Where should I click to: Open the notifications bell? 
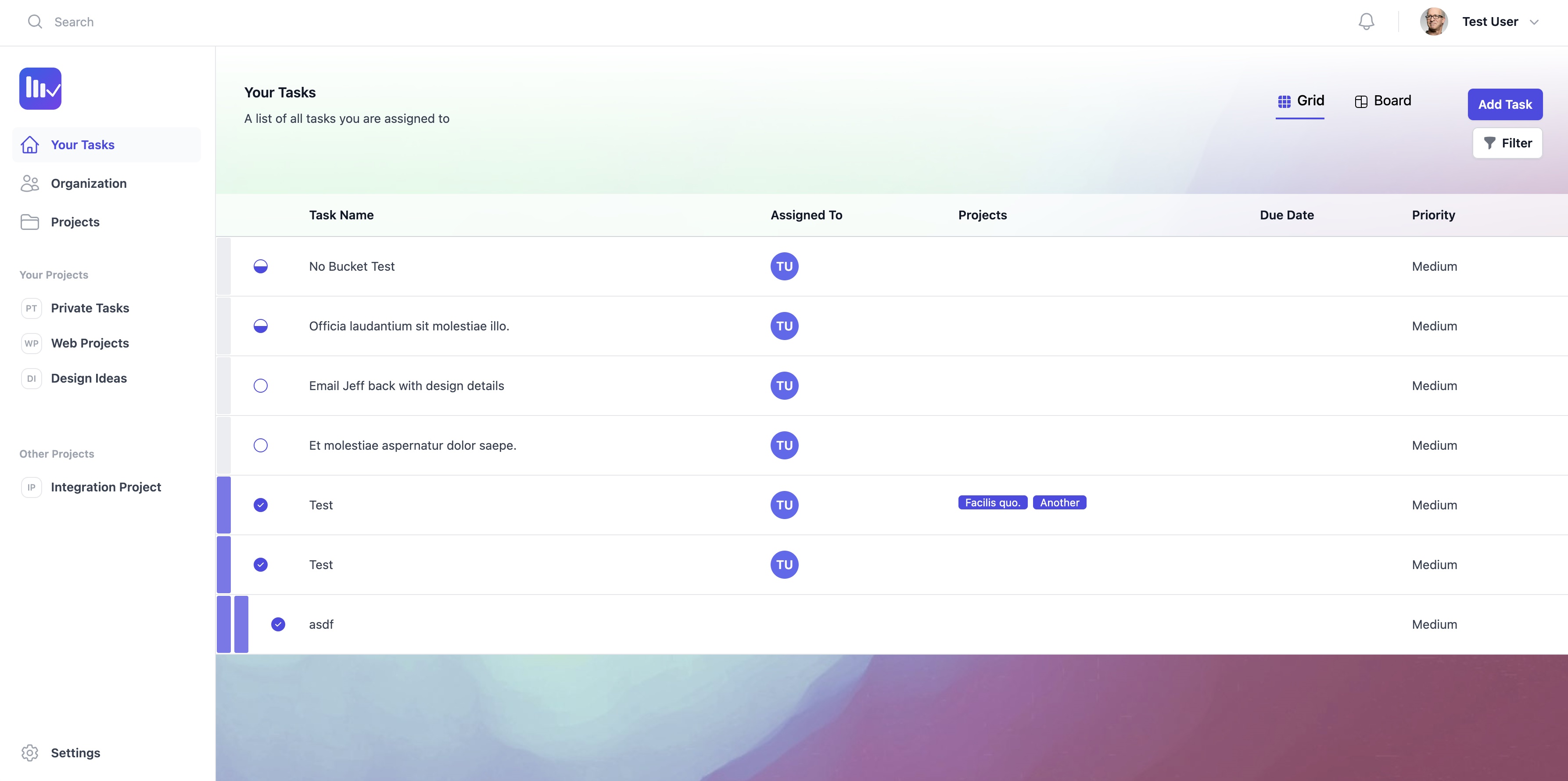tap(1366, 22)
